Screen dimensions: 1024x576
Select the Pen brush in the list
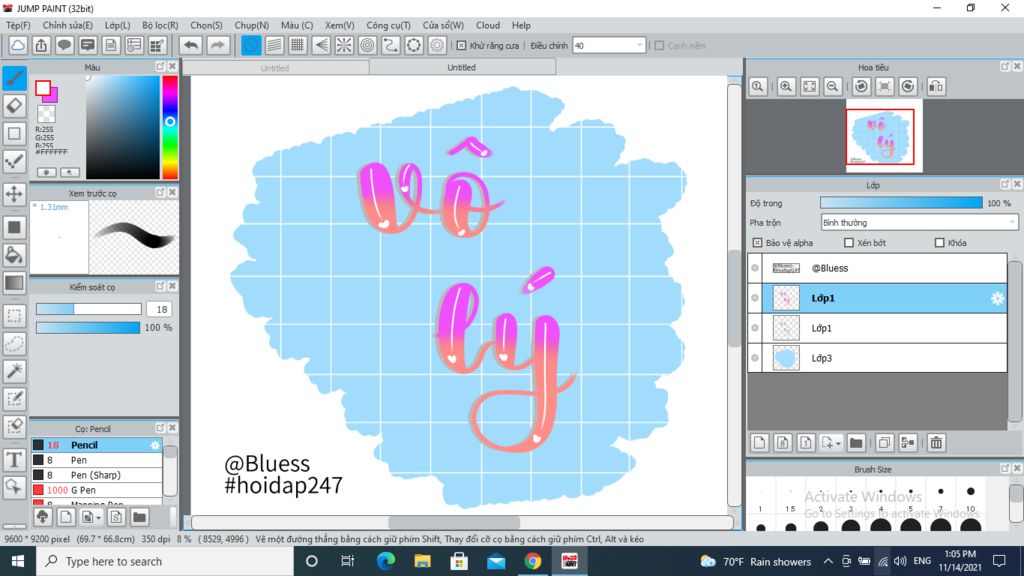(97, 460)
